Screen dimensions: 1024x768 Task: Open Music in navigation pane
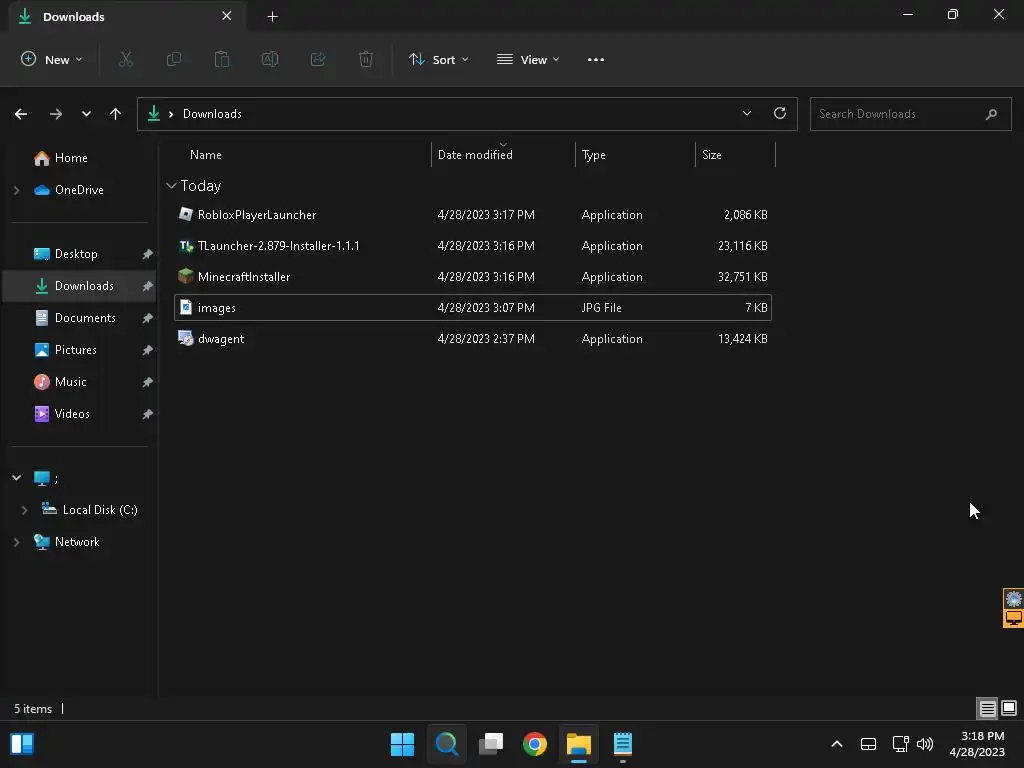click(71, 382)
